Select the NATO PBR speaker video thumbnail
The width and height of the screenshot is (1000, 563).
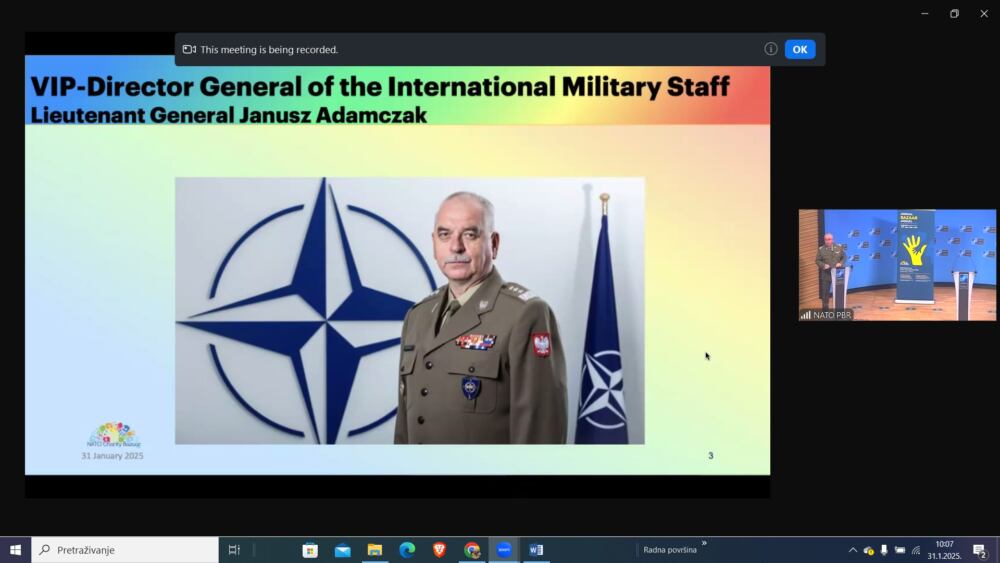tap(897, 264)
